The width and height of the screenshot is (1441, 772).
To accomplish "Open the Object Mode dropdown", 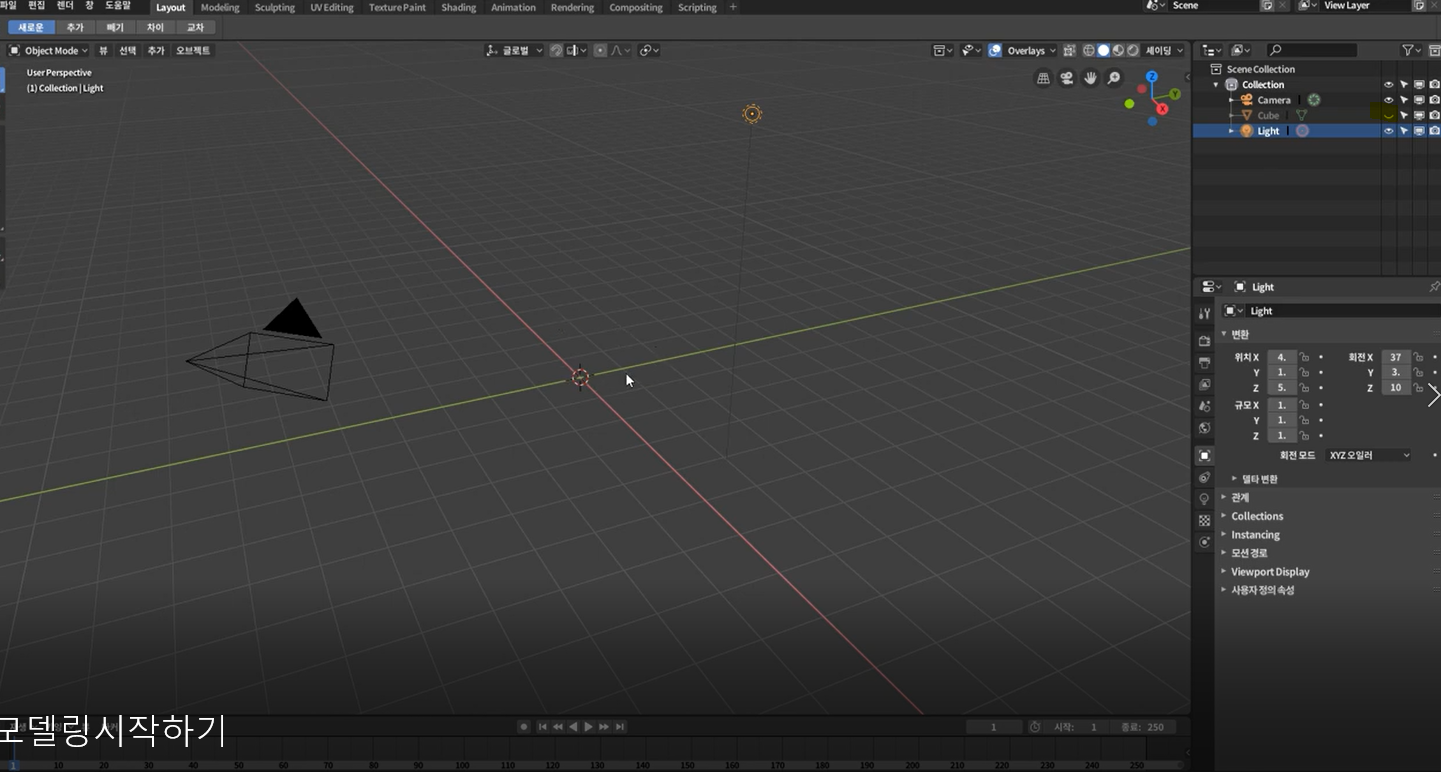I will (x=48, y=50).
